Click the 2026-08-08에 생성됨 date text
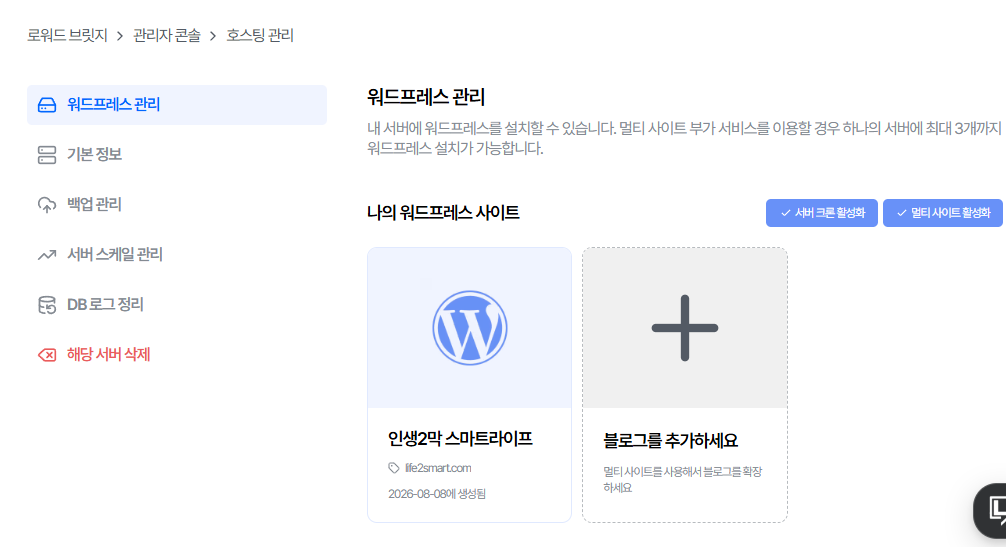Screen dimensions: 1006x547 (437, 494)
